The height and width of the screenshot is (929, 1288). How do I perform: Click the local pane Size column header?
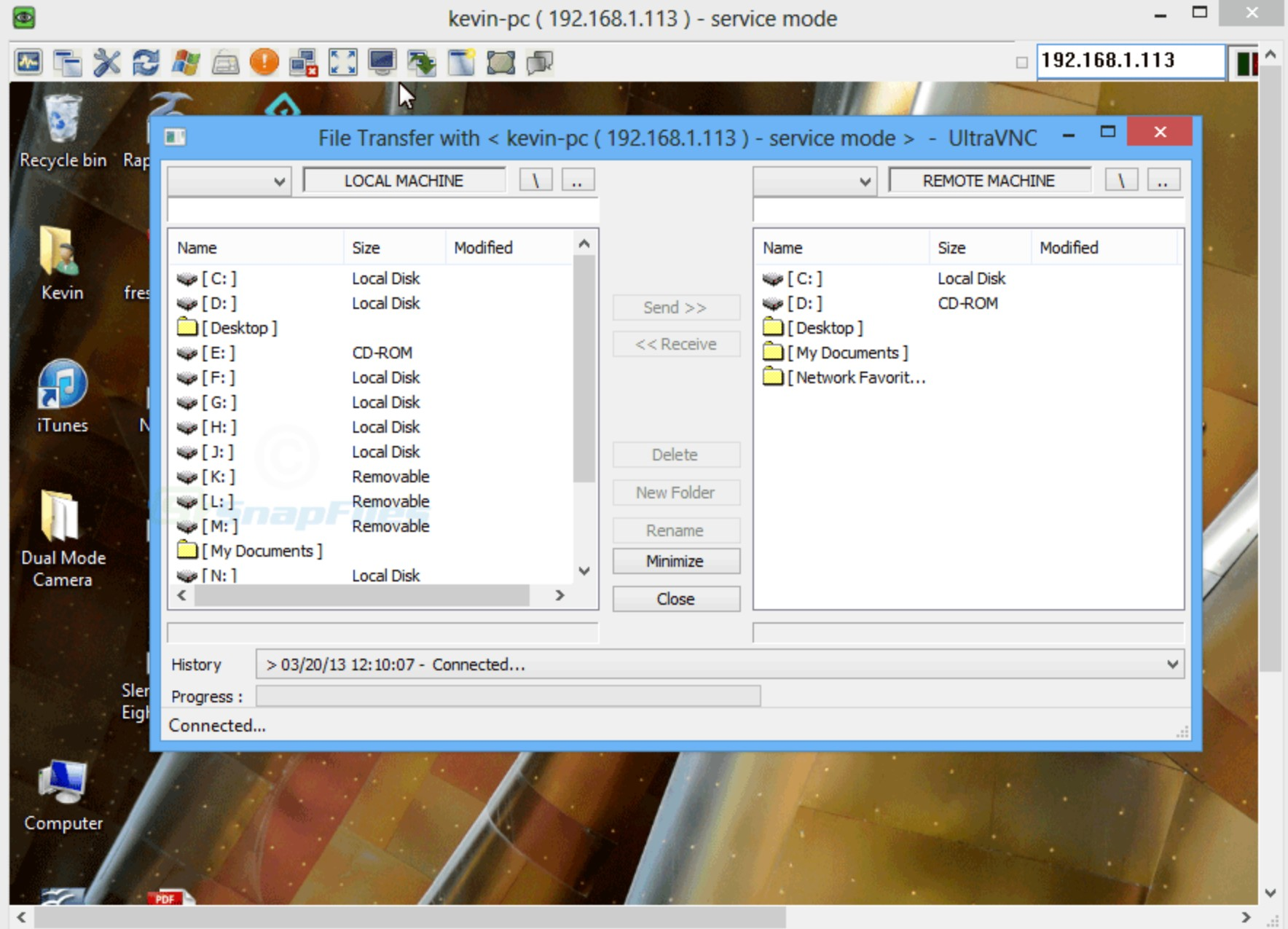[x=394, y=248]
